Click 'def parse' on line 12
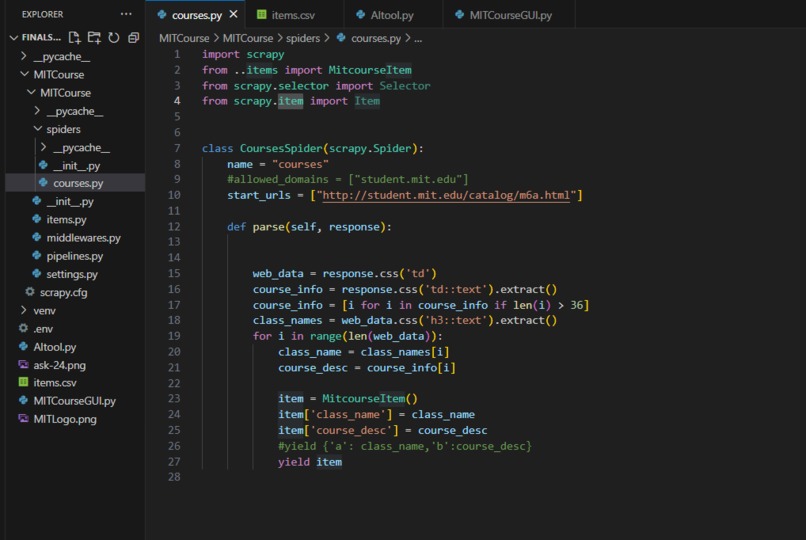Viewport: 806px width, 540px height. (256, 227)
